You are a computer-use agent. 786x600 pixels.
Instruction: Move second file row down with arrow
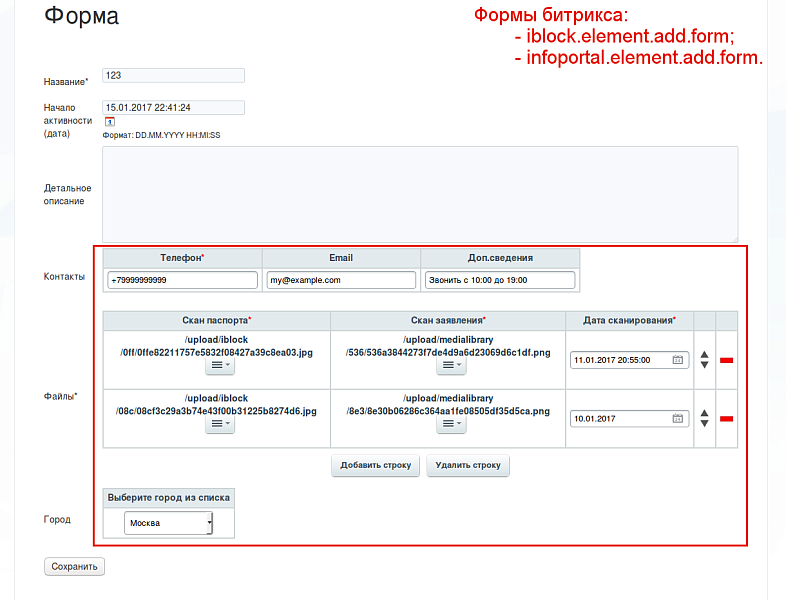[704, 424]
